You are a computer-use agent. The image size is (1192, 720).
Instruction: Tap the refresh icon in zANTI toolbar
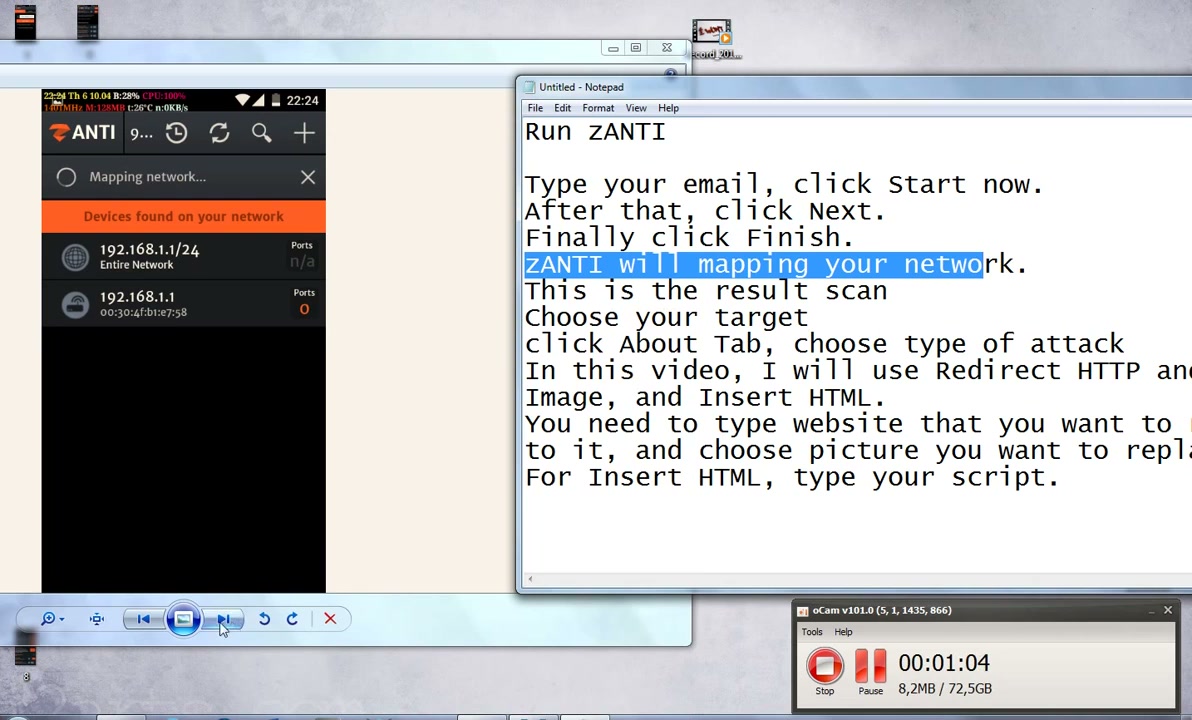(x=220, y=133)
